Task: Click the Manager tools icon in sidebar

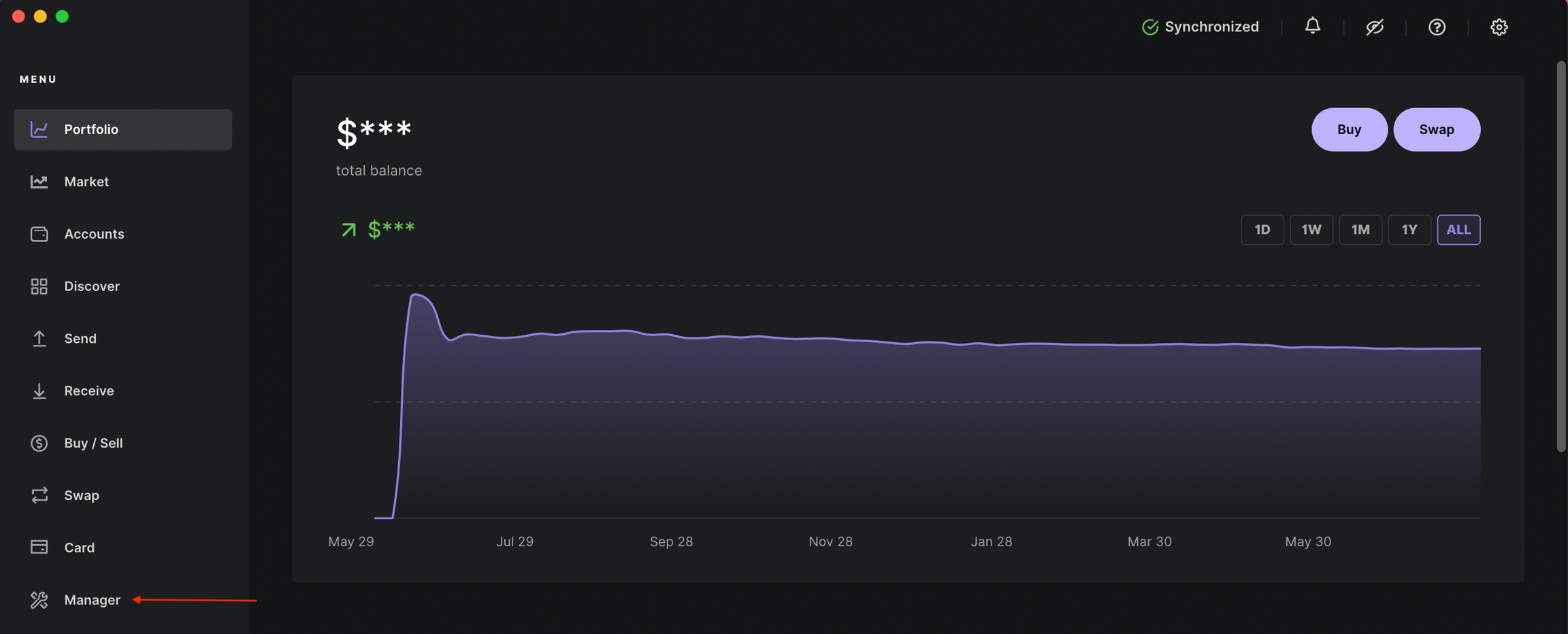Action: [39, 599]
